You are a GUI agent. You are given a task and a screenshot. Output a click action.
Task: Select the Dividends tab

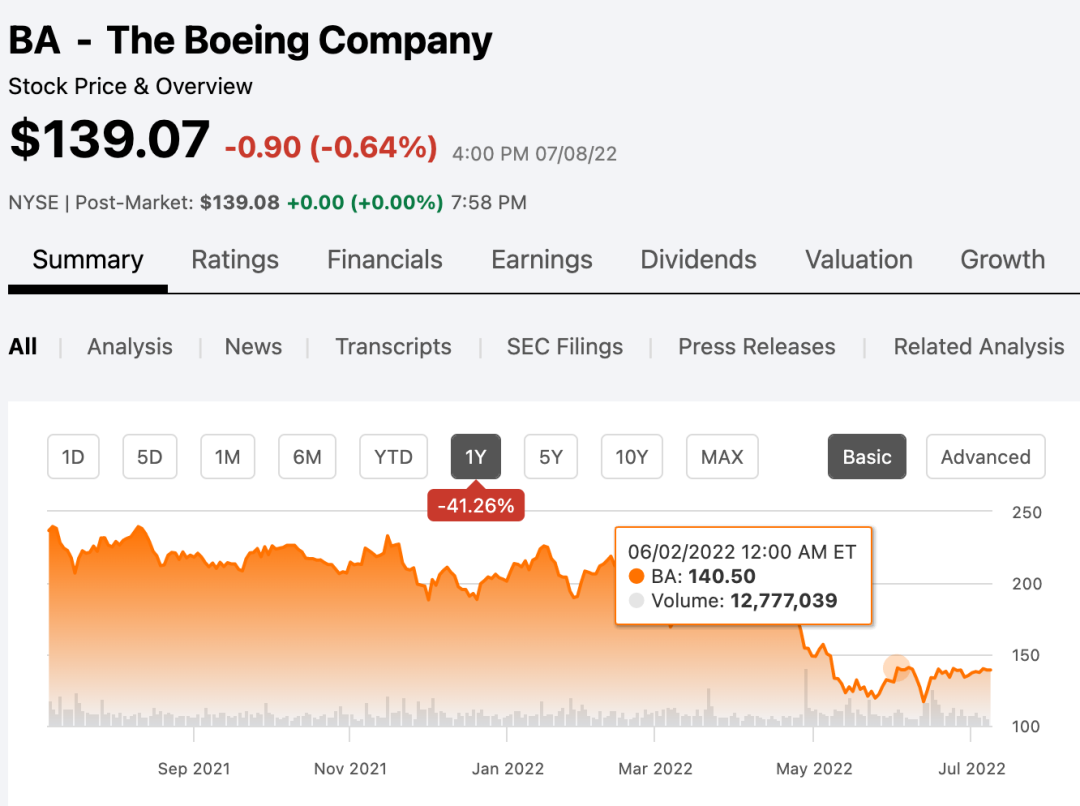(x=698, y=260)
